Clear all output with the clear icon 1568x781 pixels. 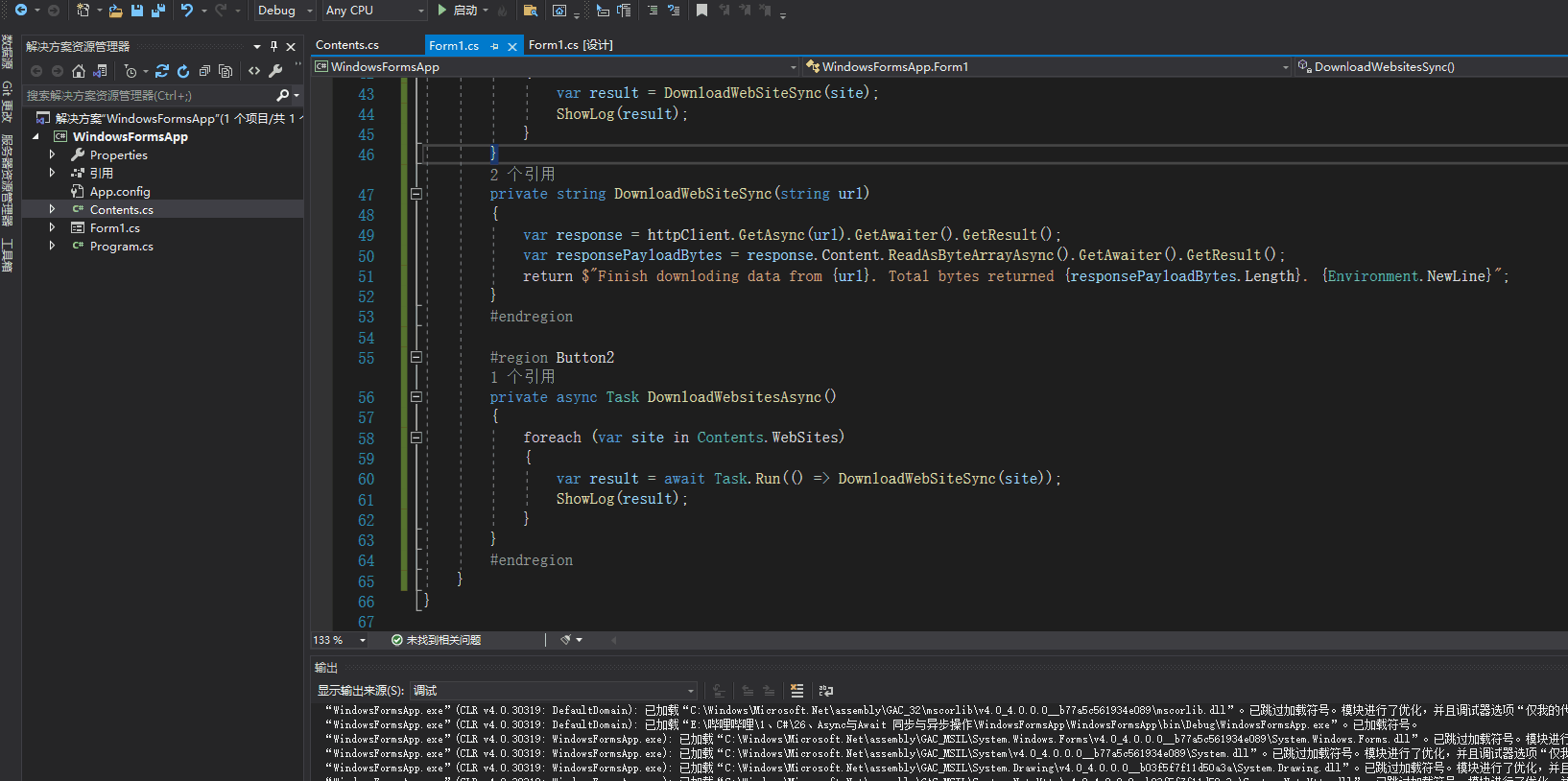pyautogui.click(x=796, y=691)
